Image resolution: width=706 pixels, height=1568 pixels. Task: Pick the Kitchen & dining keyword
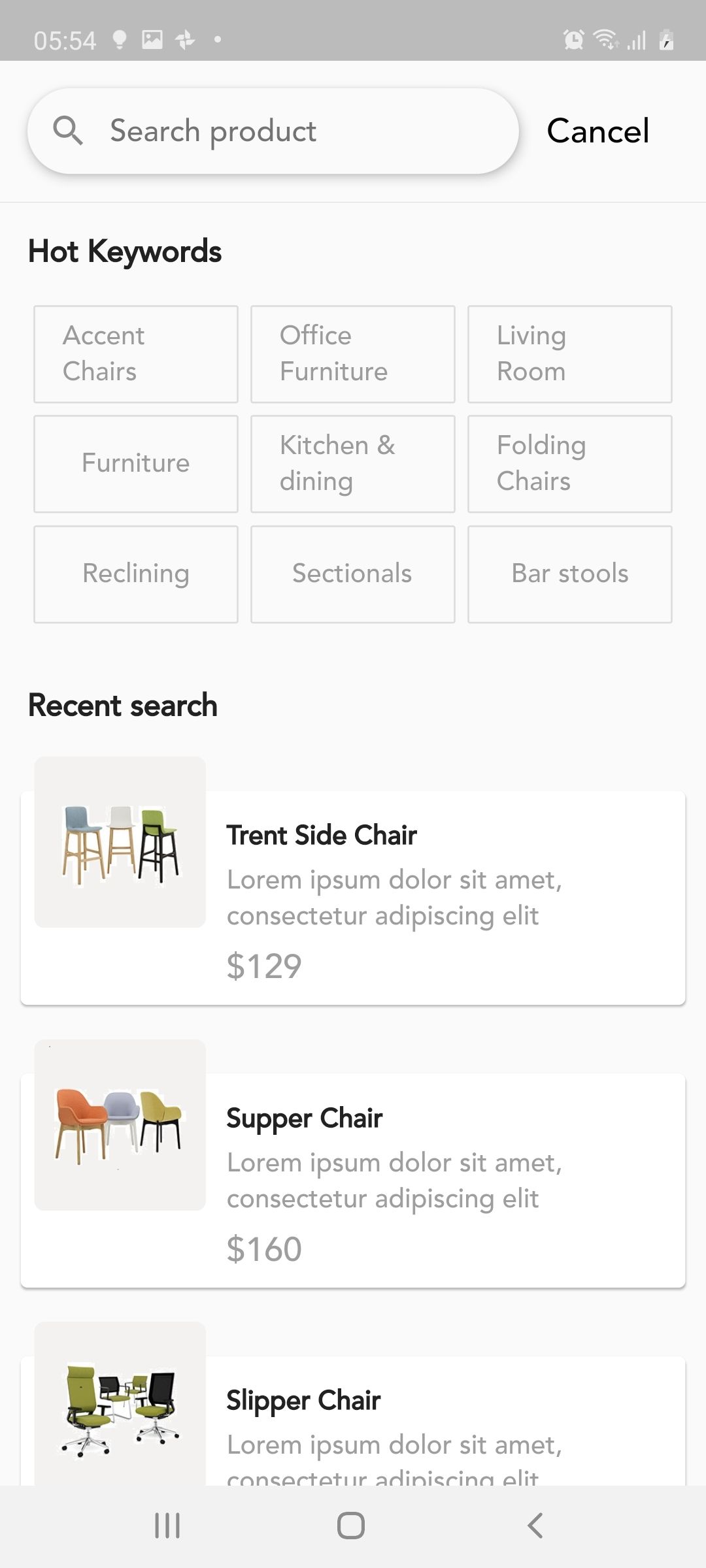pos(353,464)
